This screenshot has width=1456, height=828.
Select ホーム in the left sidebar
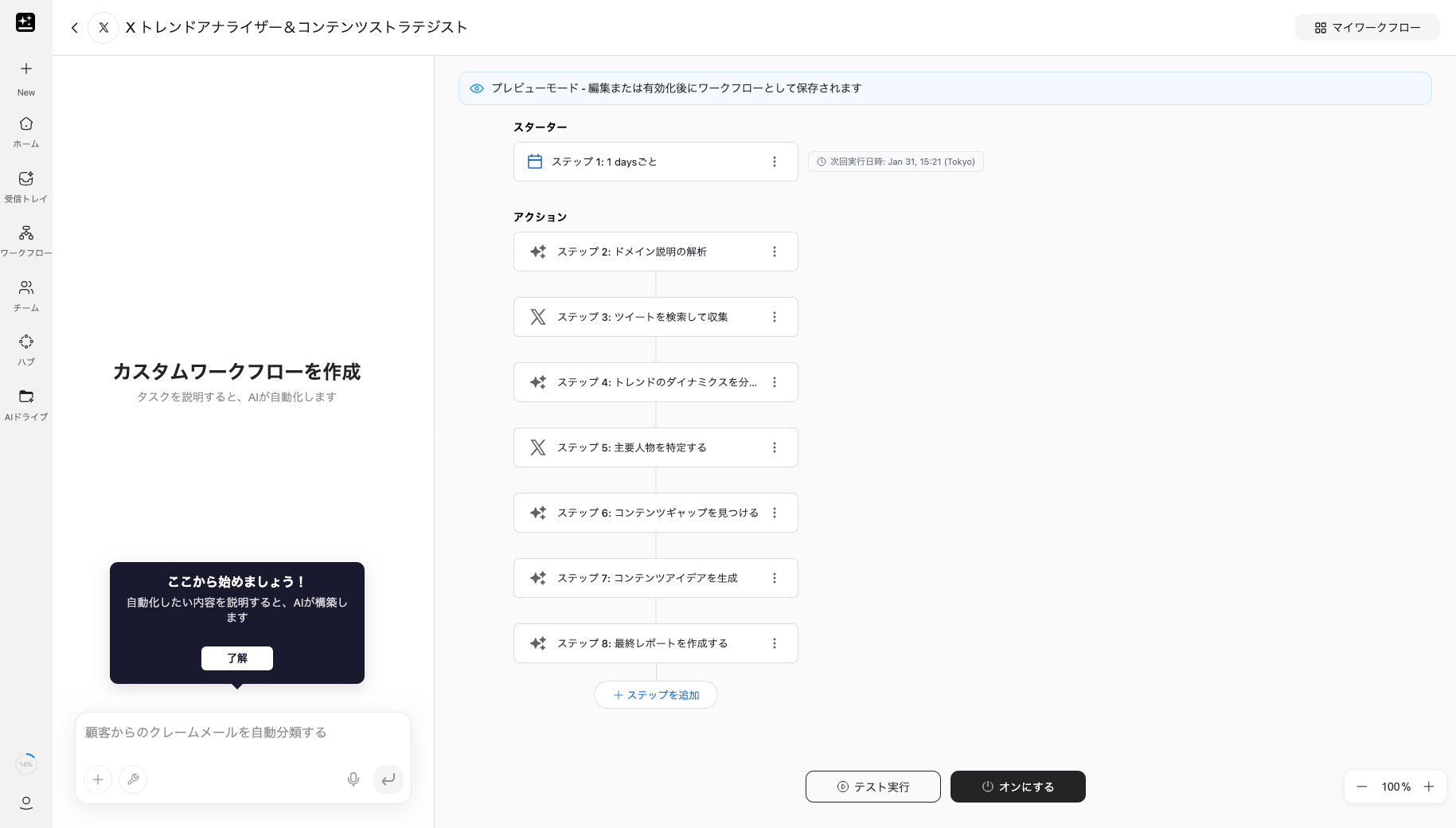click(x=25, y=124)
